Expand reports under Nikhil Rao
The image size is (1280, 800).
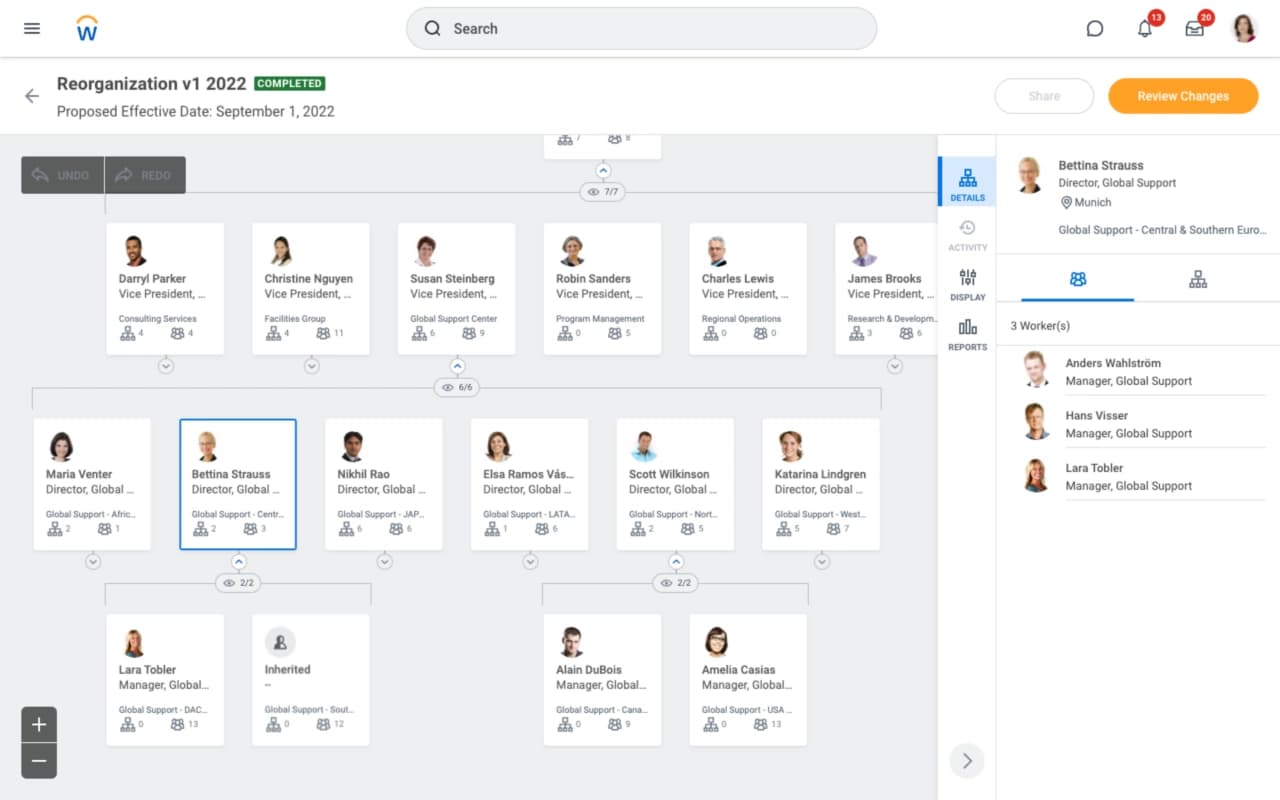point(384,562)
